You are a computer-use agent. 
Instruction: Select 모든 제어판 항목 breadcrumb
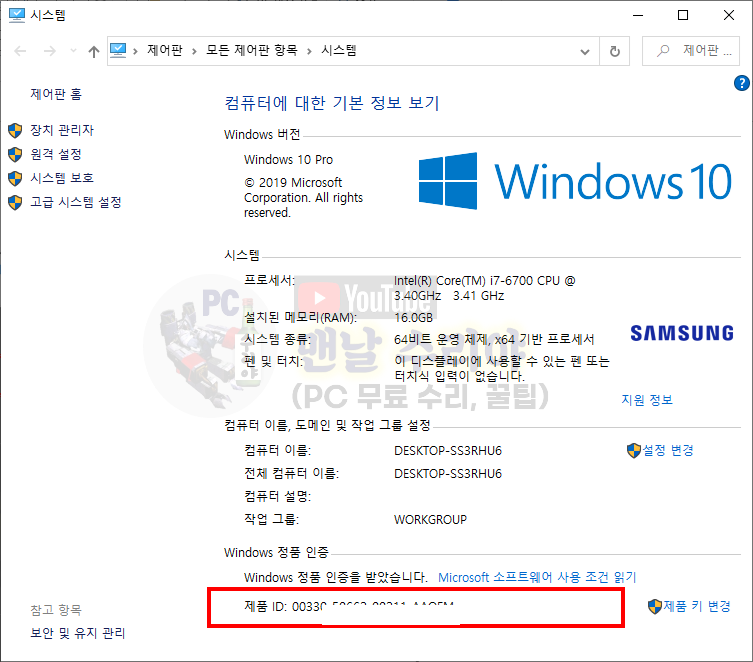coord(252,50)
